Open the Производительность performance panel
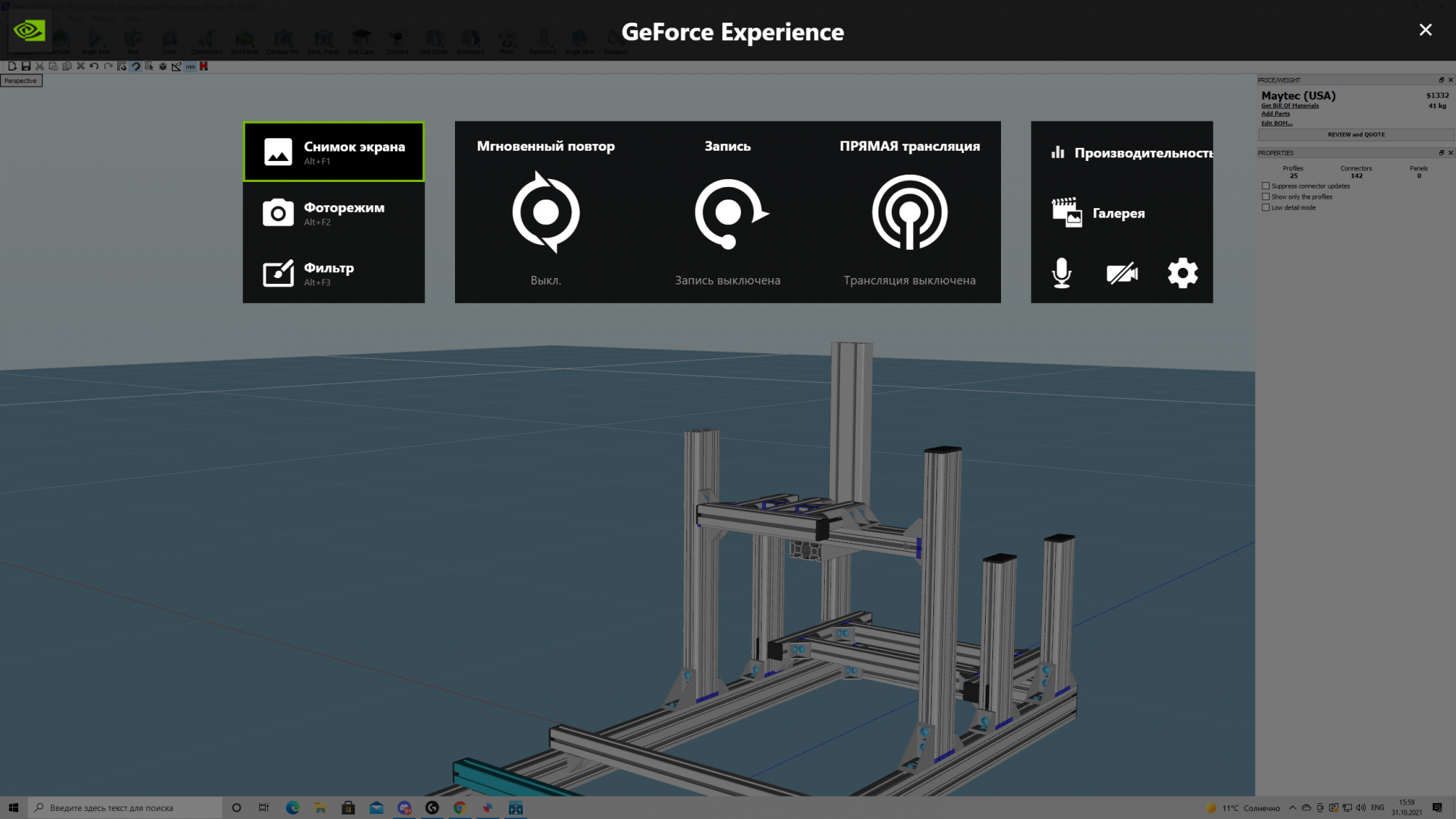 [x=1132, y=152]
